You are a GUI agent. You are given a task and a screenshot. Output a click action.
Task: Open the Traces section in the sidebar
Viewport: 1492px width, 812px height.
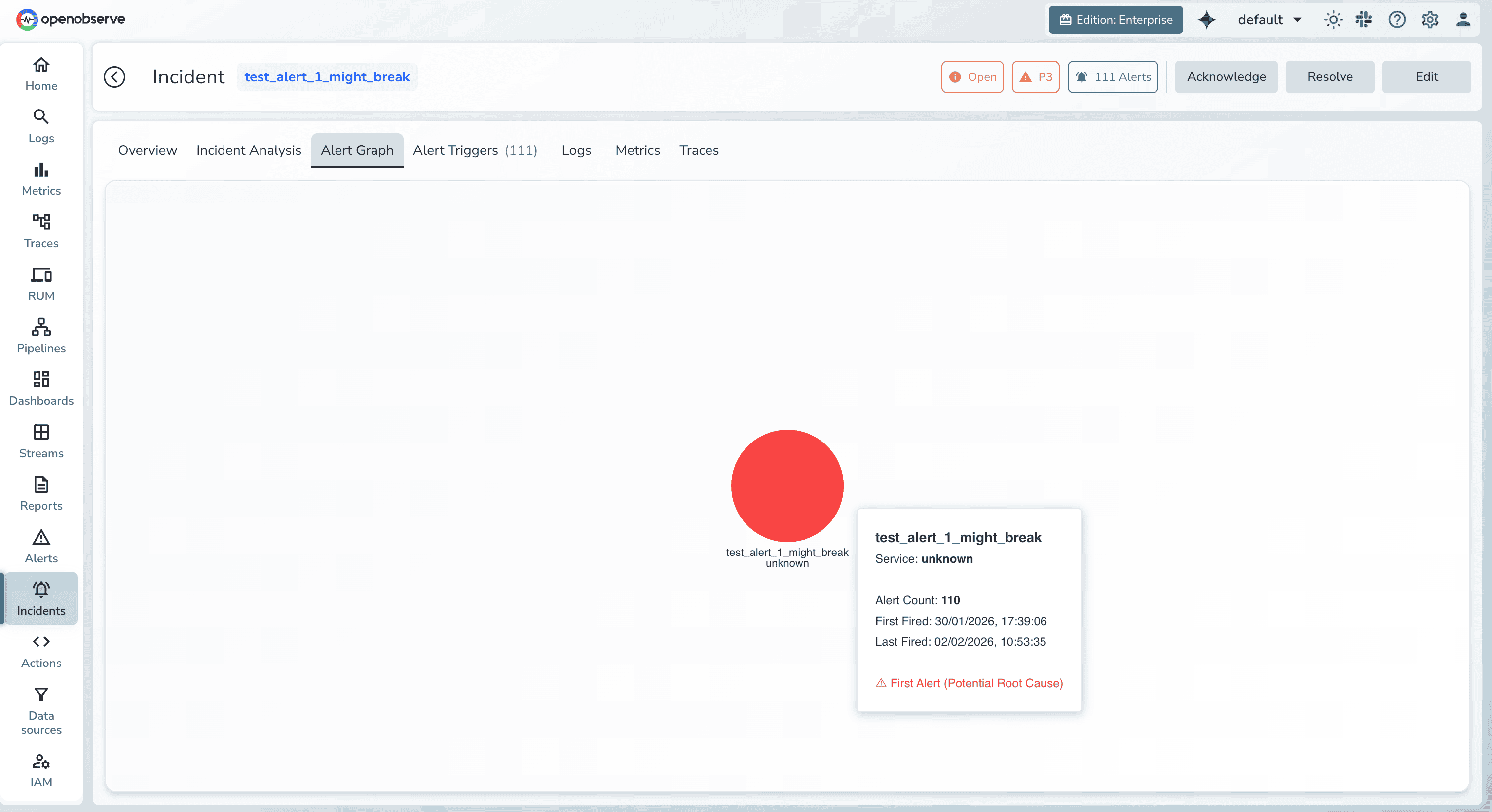tap(40, 230)
